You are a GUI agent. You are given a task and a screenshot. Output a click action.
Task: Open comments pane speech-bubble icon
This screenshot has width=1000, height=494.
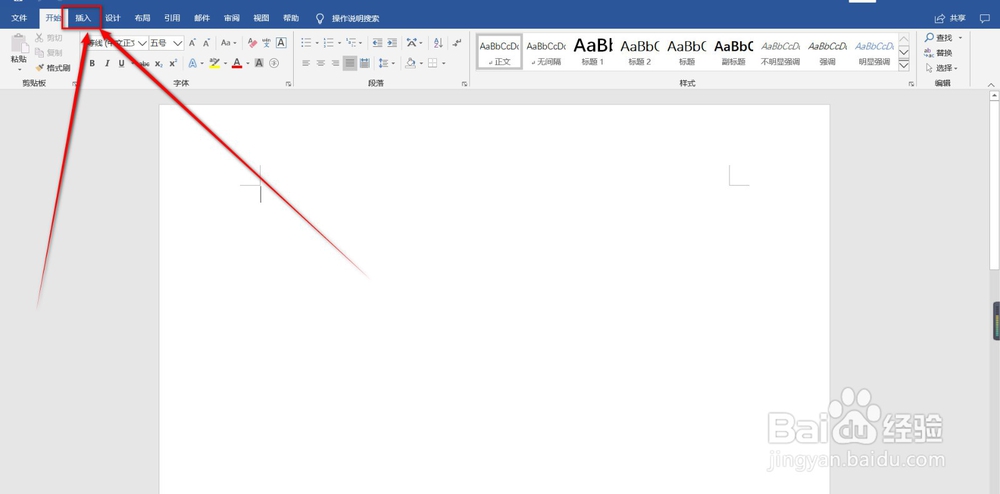pos(985,18)
